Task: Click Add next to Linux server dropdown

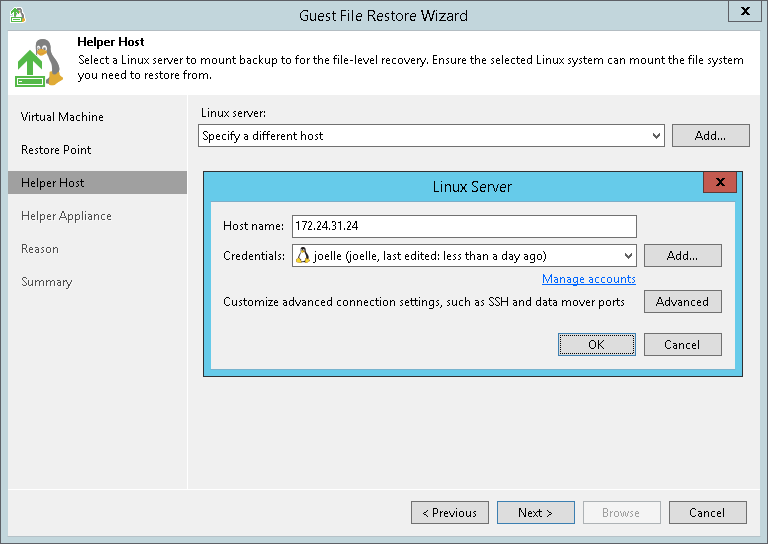Action: 710,135
